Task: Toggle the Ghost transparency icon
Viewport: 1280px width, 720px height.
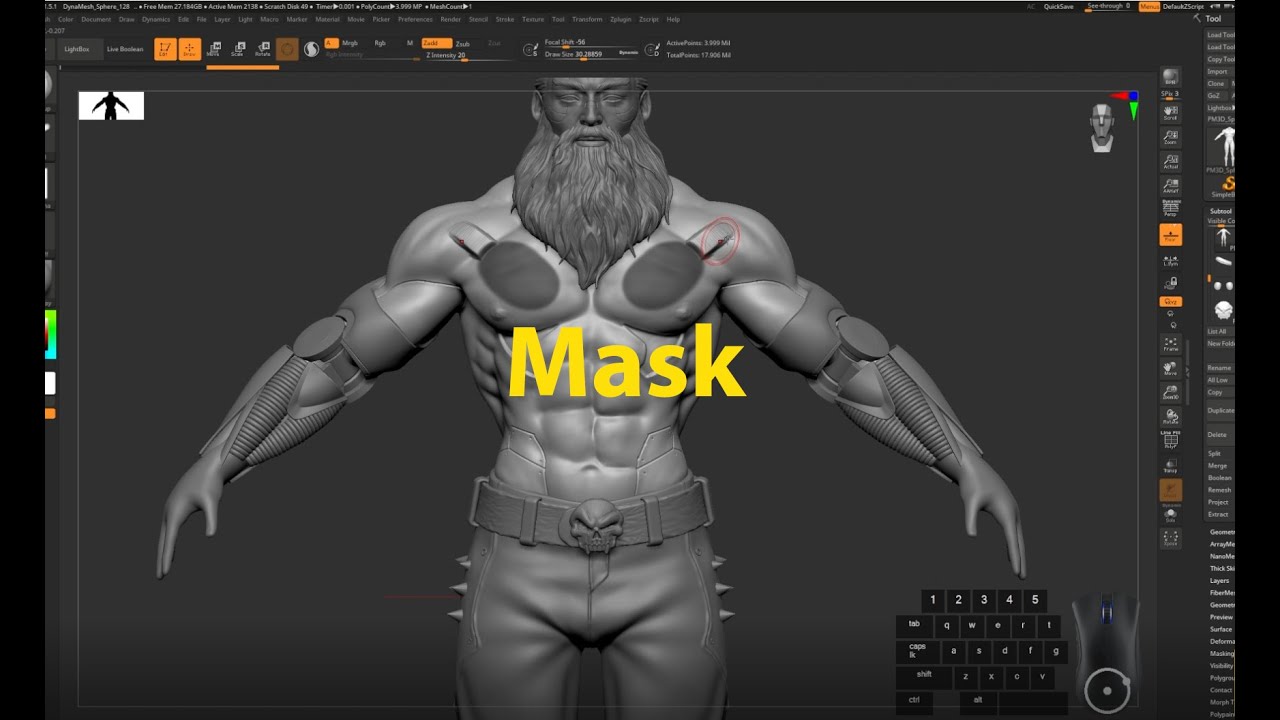Action: click(1170, 490)
